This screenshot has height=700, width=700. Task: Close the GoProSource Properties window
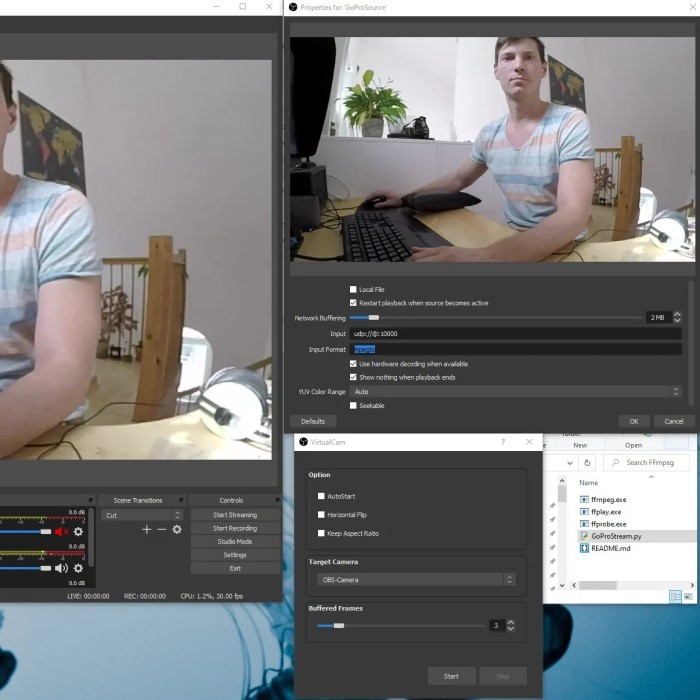(692, 7)
